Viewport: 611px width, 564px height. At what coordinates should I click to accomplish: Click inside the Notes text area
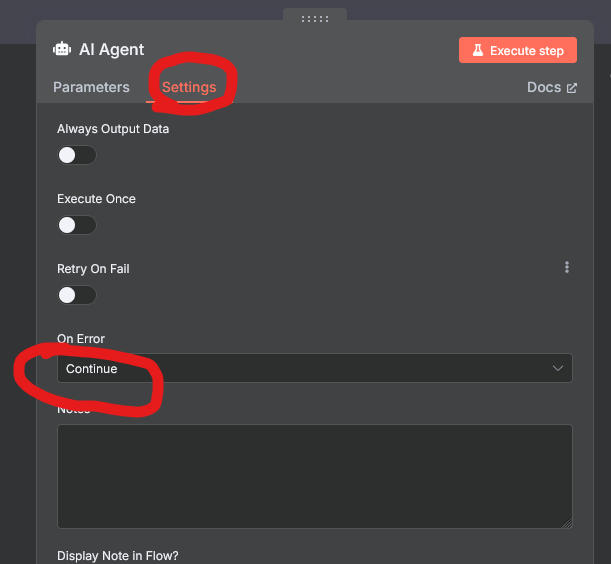tap(315, 476)
